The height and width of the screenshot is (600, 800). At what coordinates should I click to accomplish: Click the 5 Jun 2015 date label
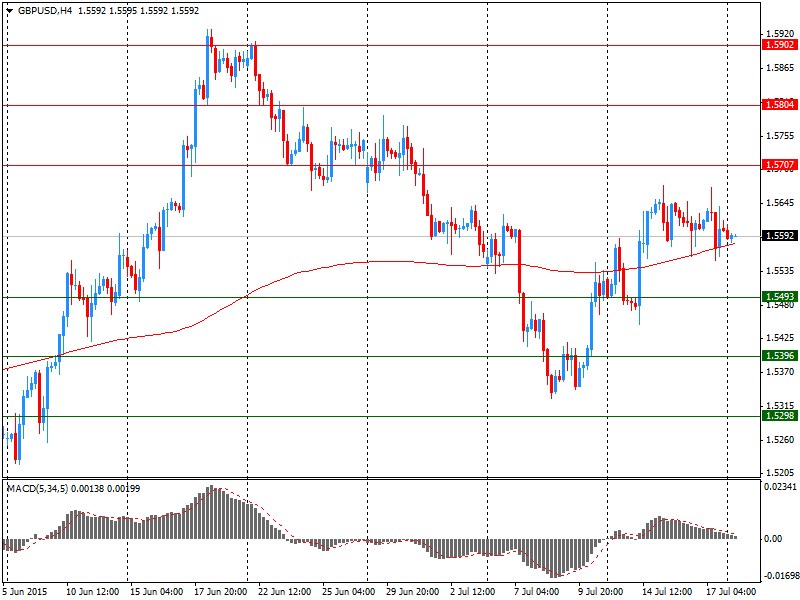pyautogui.click(x=25, y=592)
